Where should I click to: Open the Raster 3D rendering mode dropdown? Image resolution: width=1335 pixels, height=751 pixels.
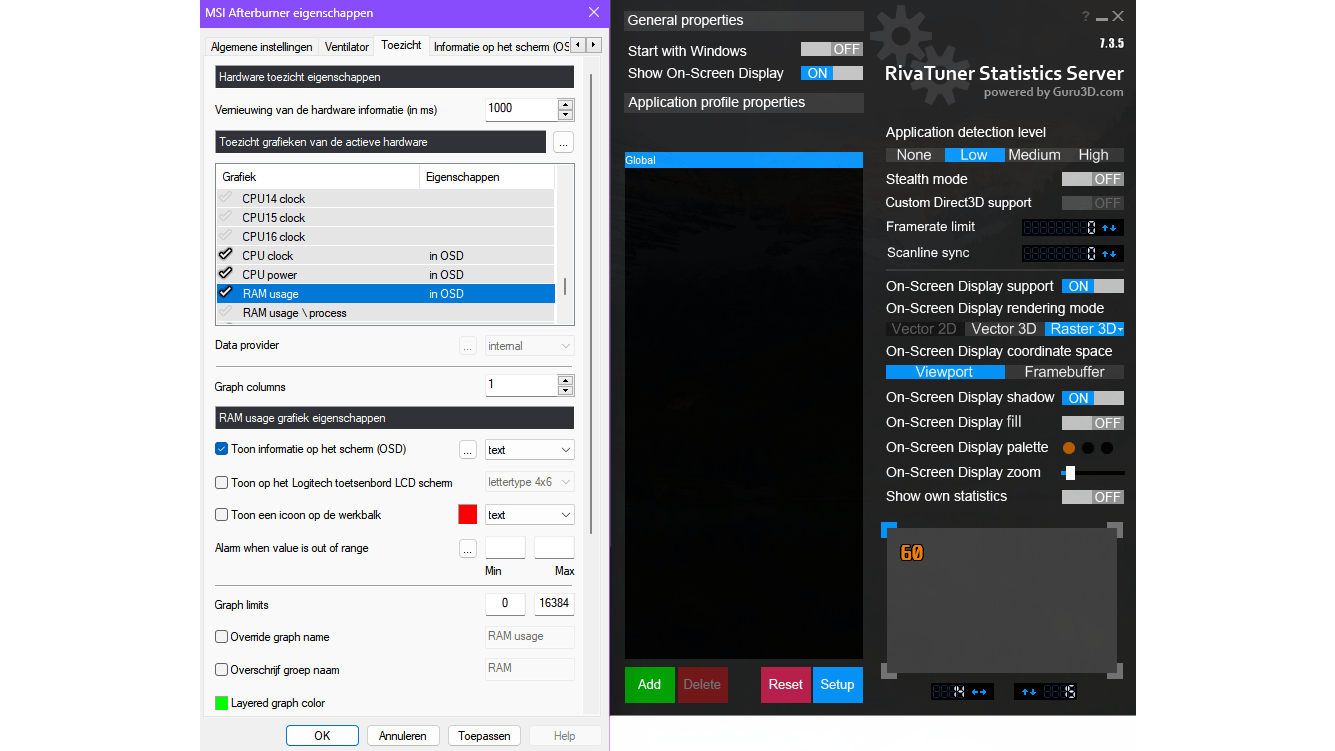pos(1085,329)
